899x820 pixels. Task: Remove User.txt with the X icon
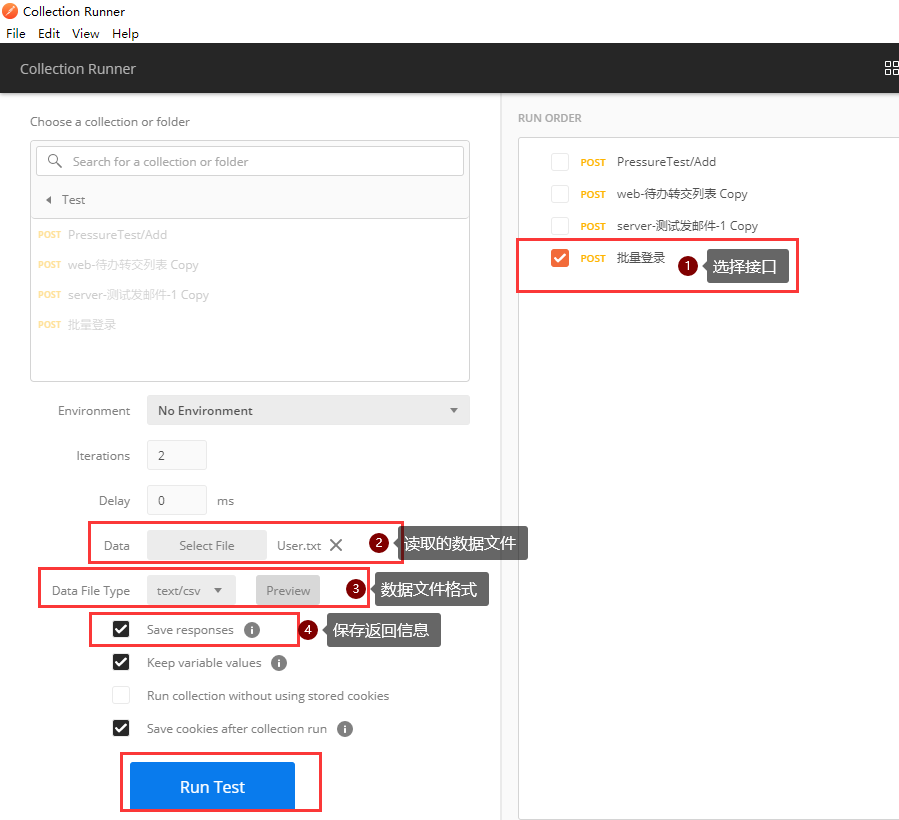[x=336, y=545]
